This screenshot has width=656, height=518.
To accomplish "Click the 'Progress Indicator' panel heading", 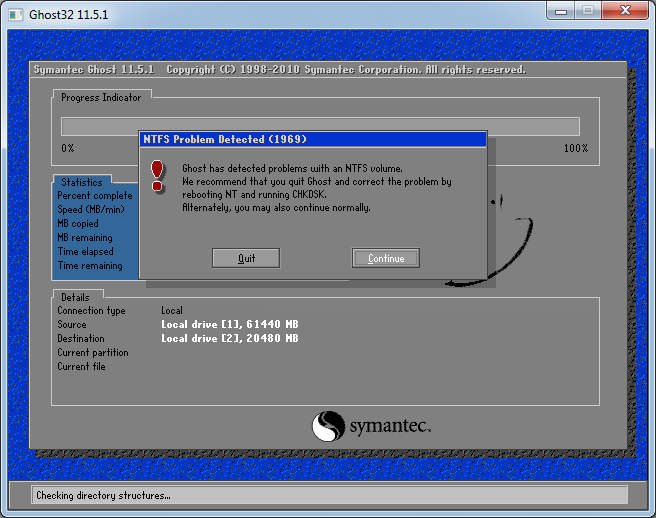I will [101, 97].
